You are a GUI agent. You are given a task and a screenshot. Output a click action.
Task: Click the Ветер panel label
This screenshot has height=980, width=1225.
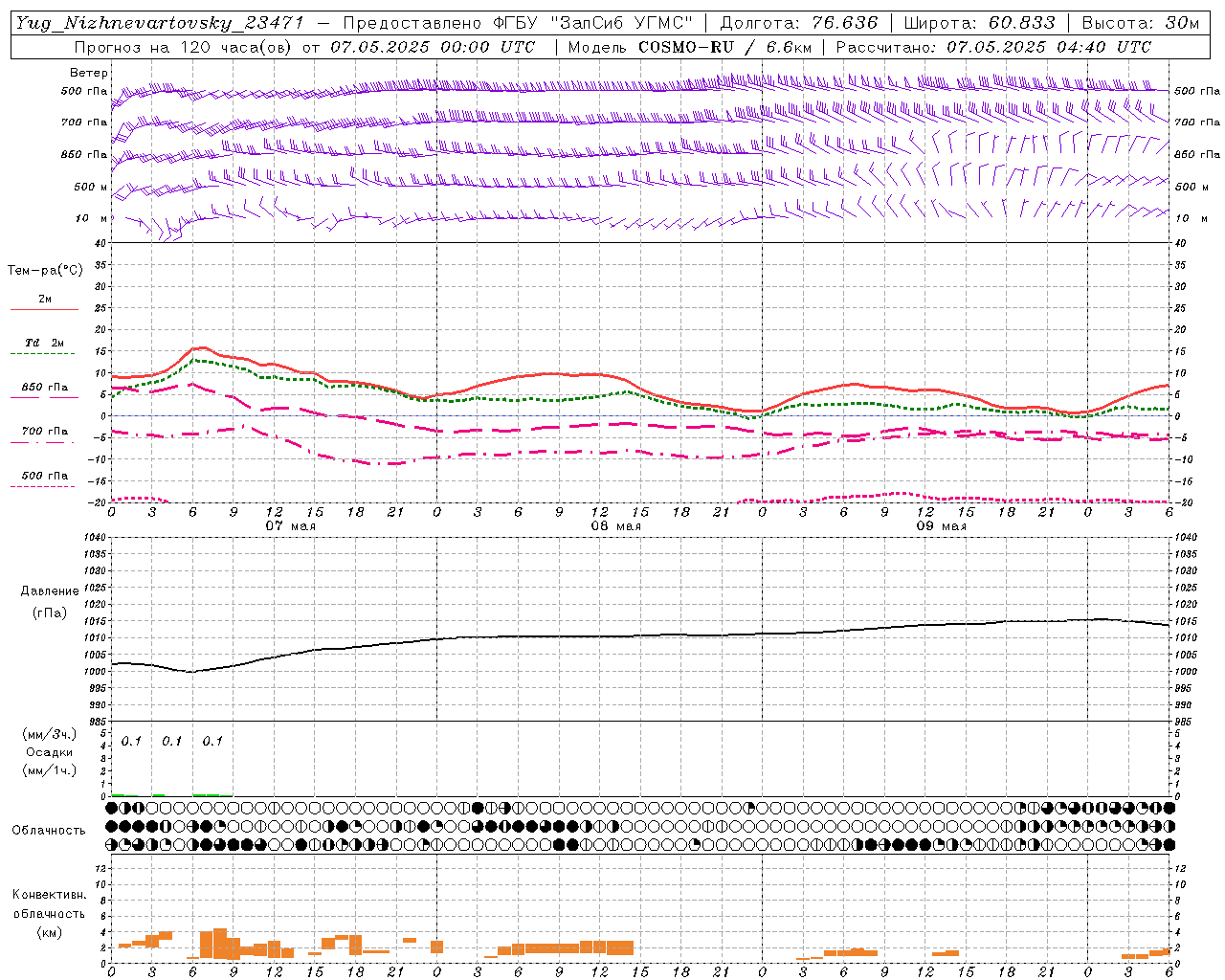click(x=89, y=73)
